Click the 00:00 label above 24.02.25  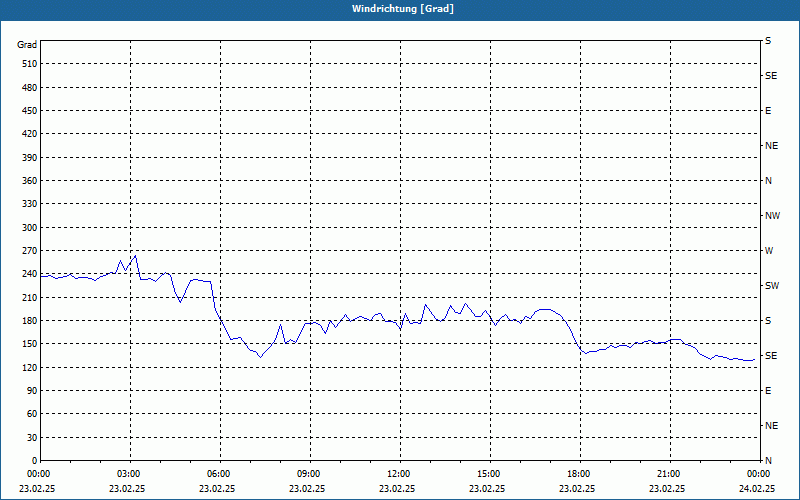coord(760,474)
